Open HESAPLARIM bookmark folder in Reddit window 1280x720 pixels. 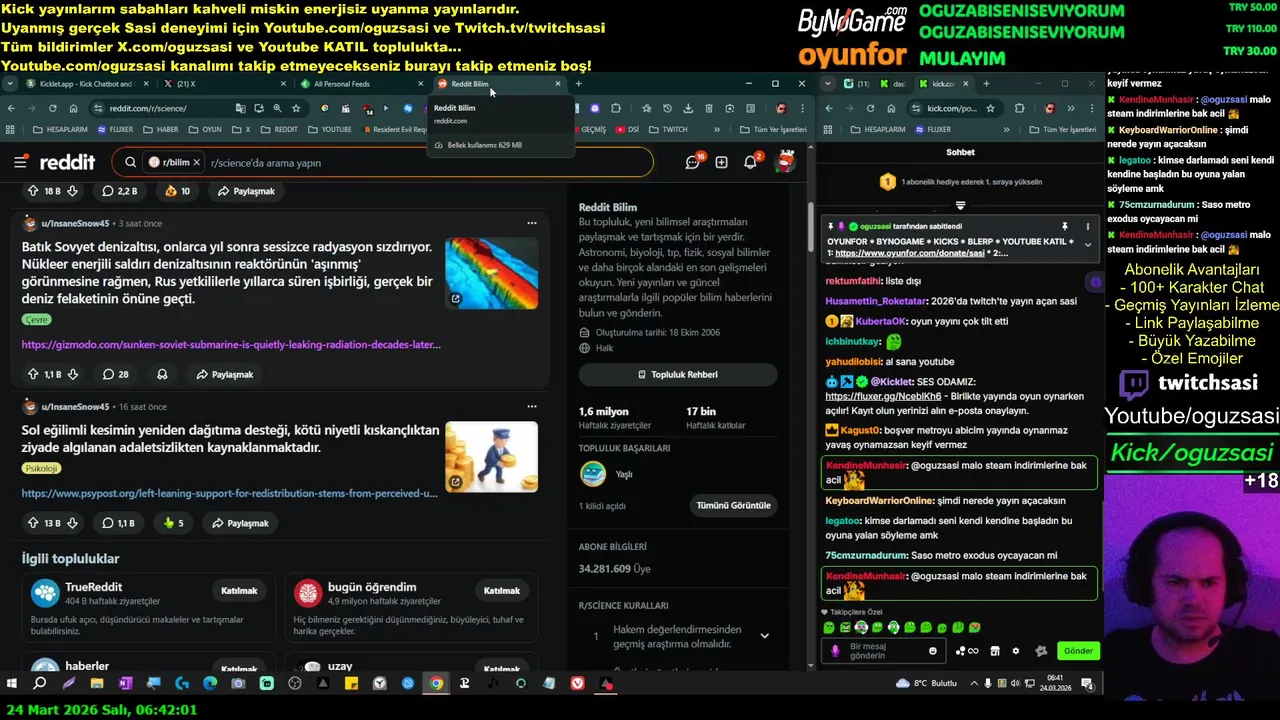pyautogui.click(x=60, y=129)
